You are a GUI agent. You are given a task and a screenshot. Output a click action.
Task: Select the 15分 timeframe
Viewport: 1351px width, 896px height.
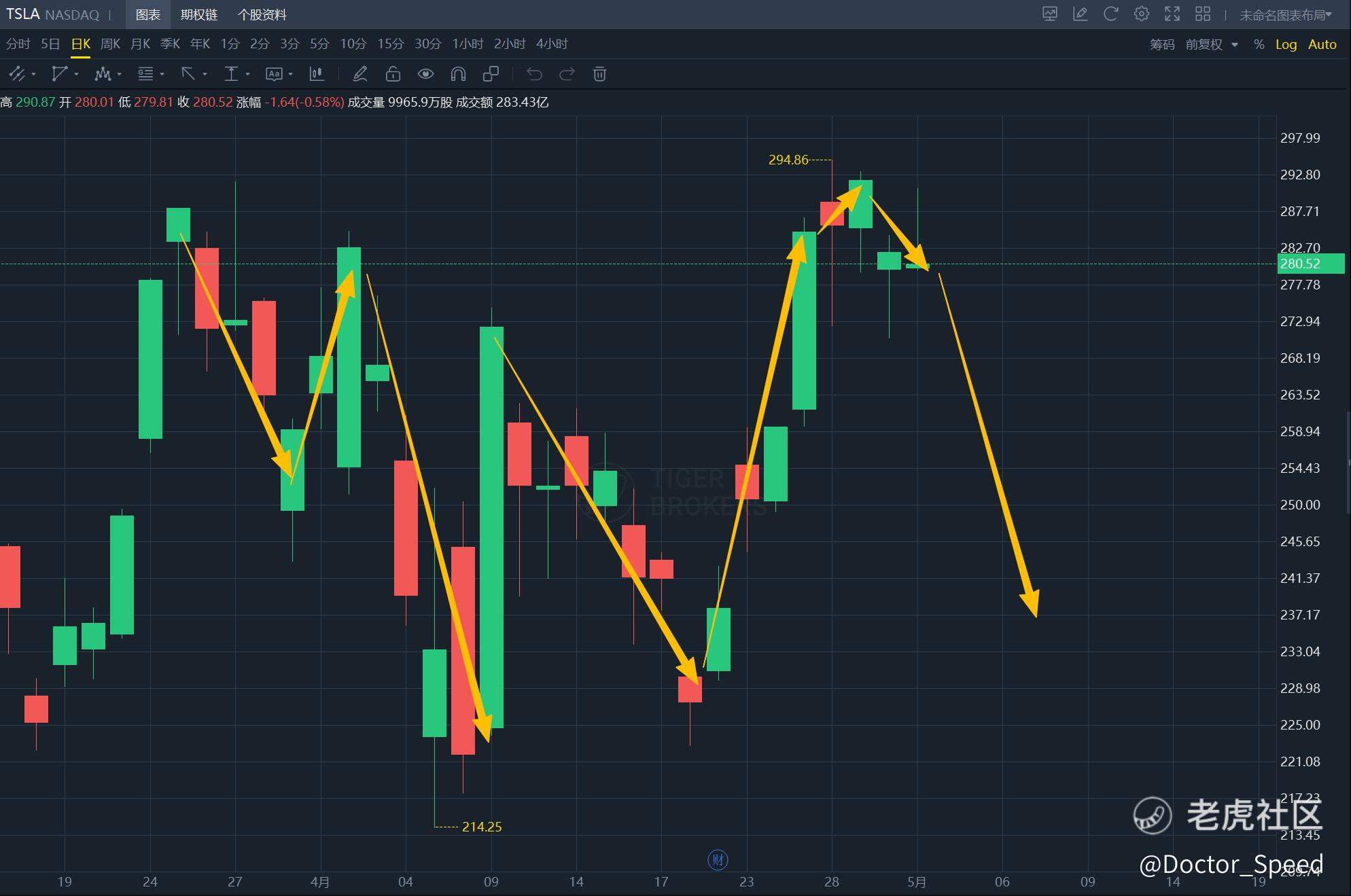(391, 44)
